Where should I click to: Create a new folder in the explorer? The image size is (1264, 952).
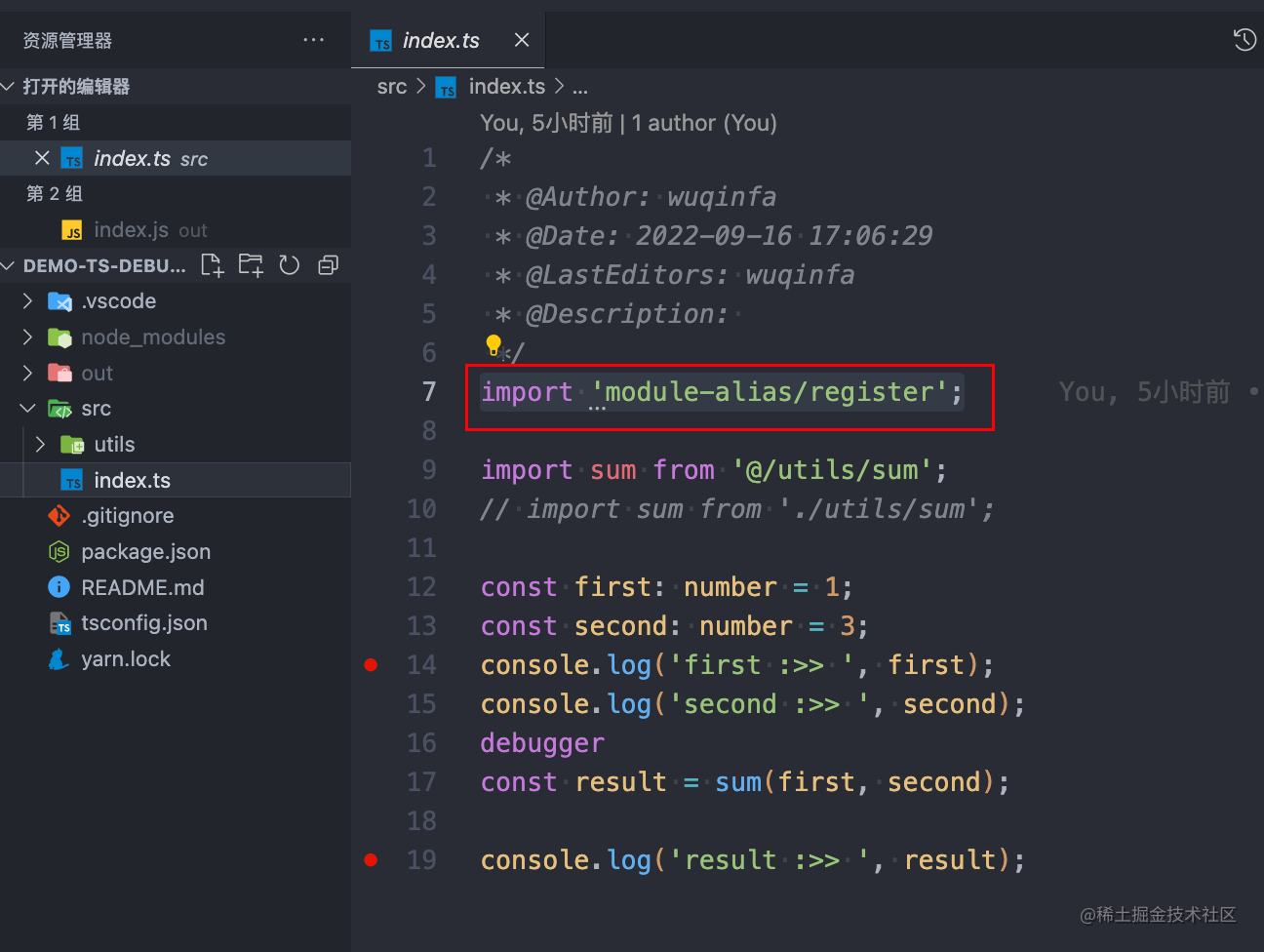251,264
